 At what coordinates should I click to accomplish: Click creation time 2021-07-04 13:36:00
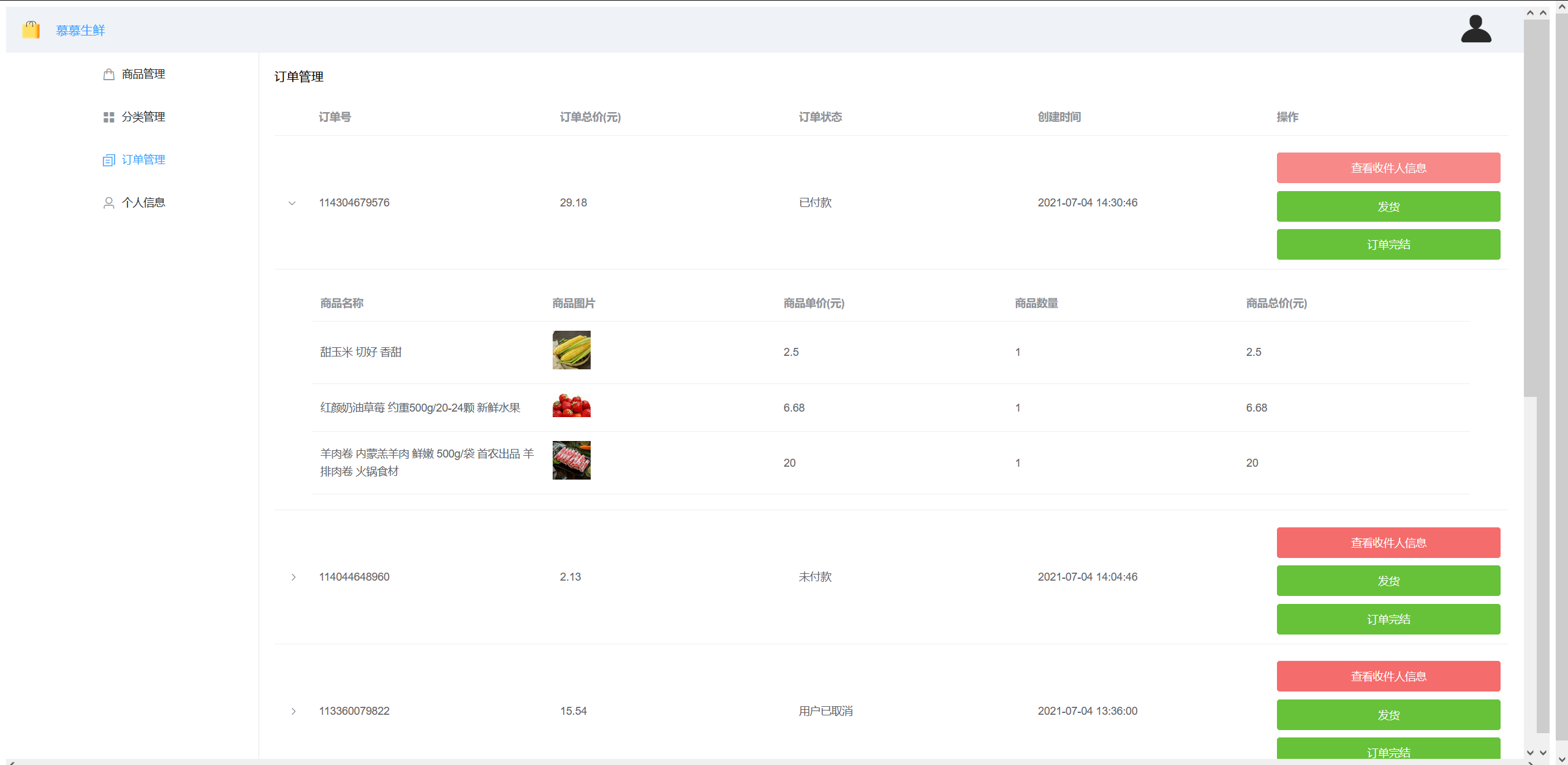pos(1088,711)
